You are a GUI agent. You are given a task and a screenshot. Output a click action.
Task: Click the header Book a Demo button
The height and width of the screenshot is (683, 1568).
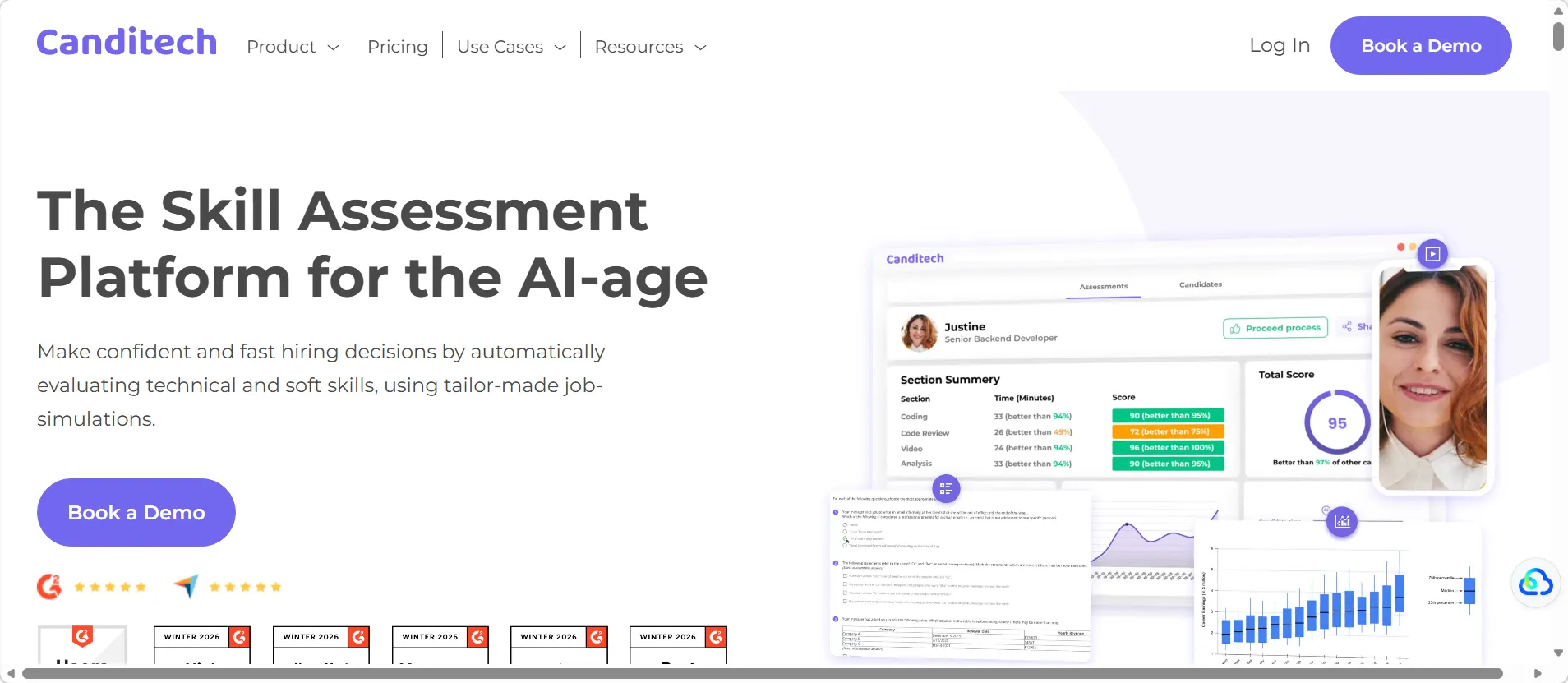(x=1421, y=46)
